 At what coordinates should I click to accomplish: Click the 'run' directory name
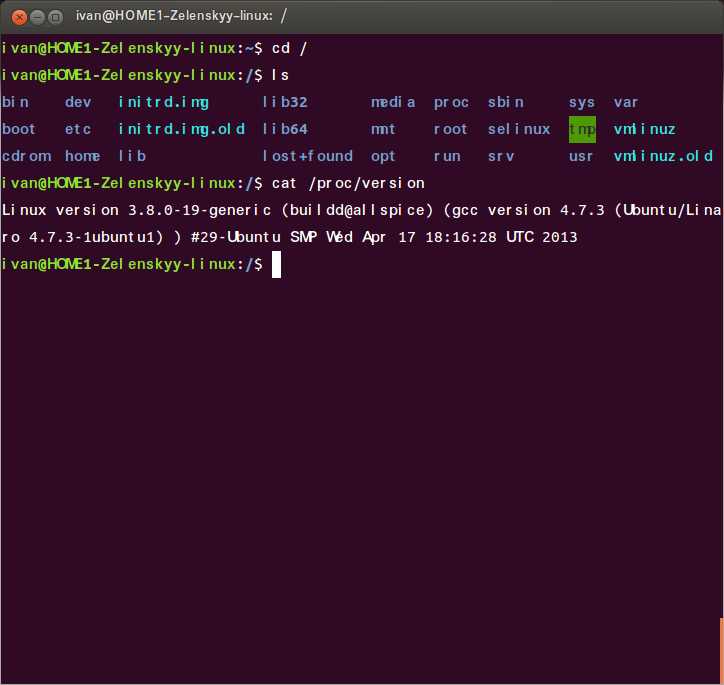click(447, 156)
